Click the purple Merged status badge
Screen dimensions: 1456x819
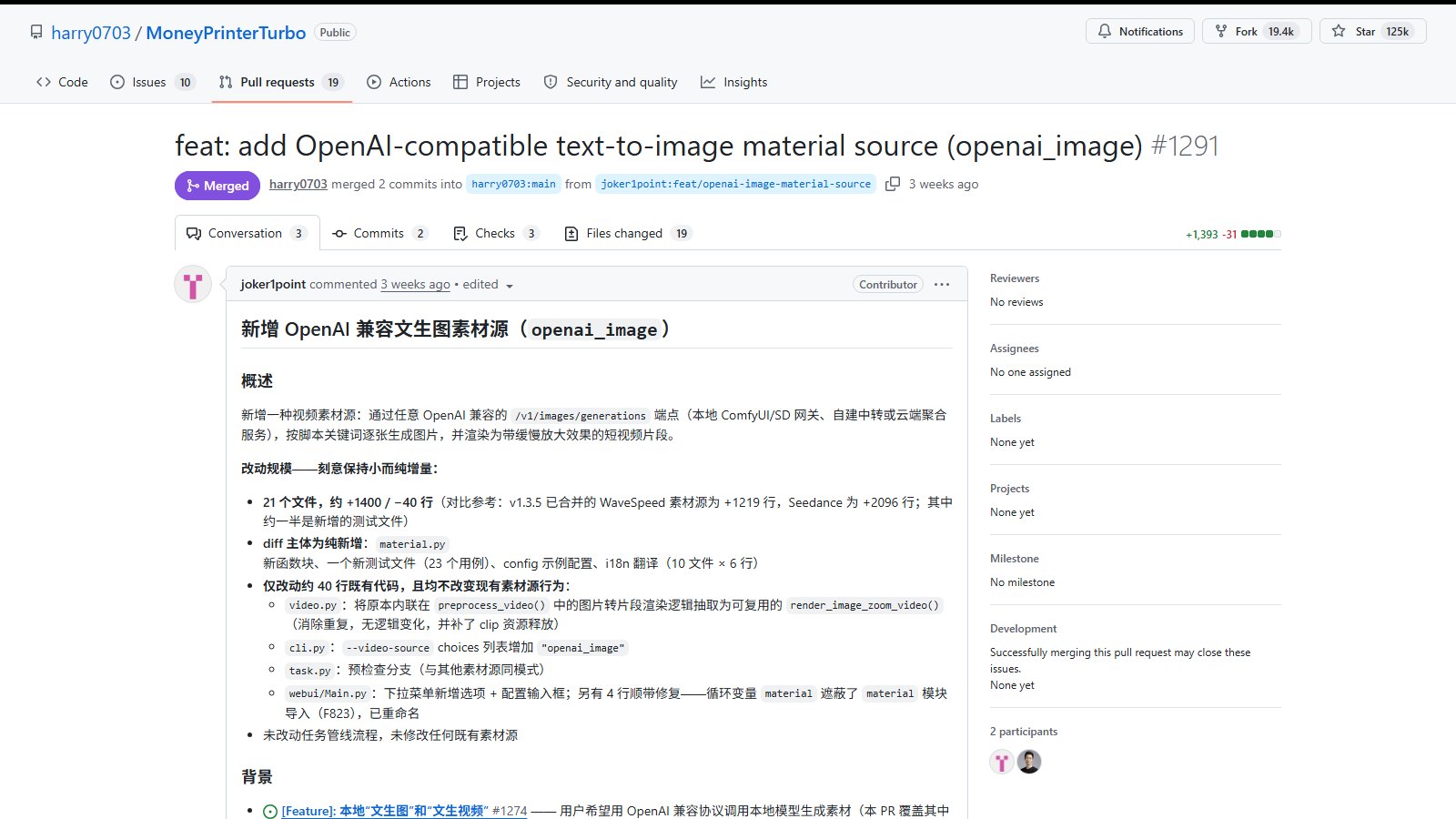coord(217,186)
